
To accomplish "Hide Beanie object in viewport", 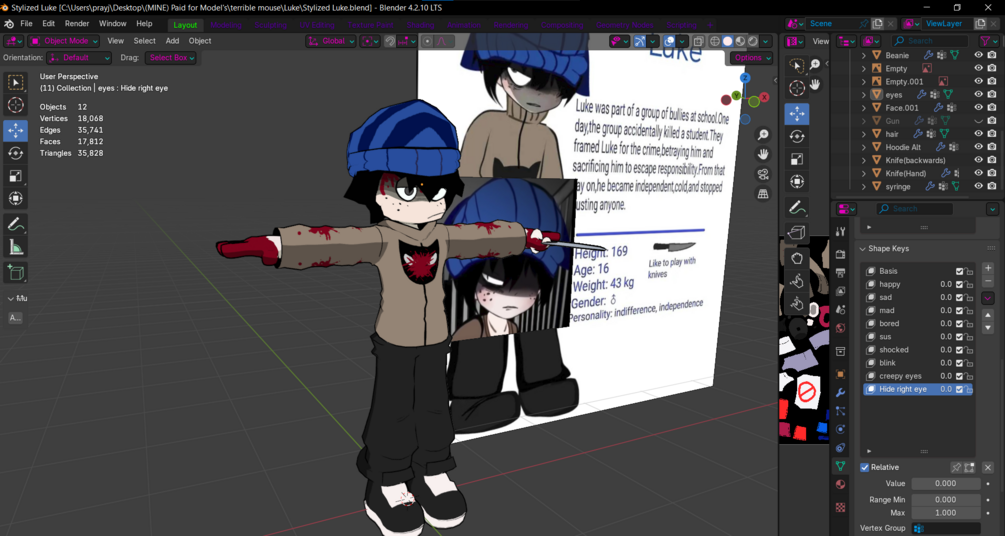I will 979,55.
